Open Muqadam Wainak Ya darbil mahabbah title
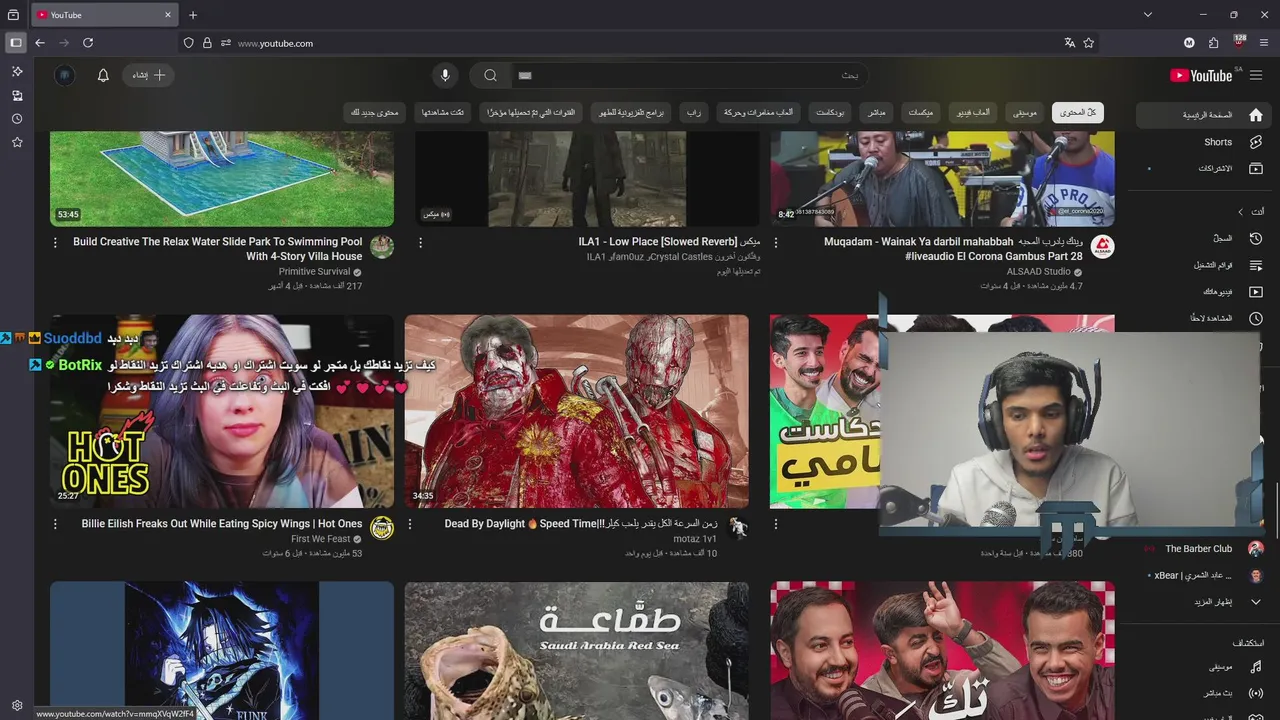The width and height of the screenshot is (1280, 720). tap(953, 249)
